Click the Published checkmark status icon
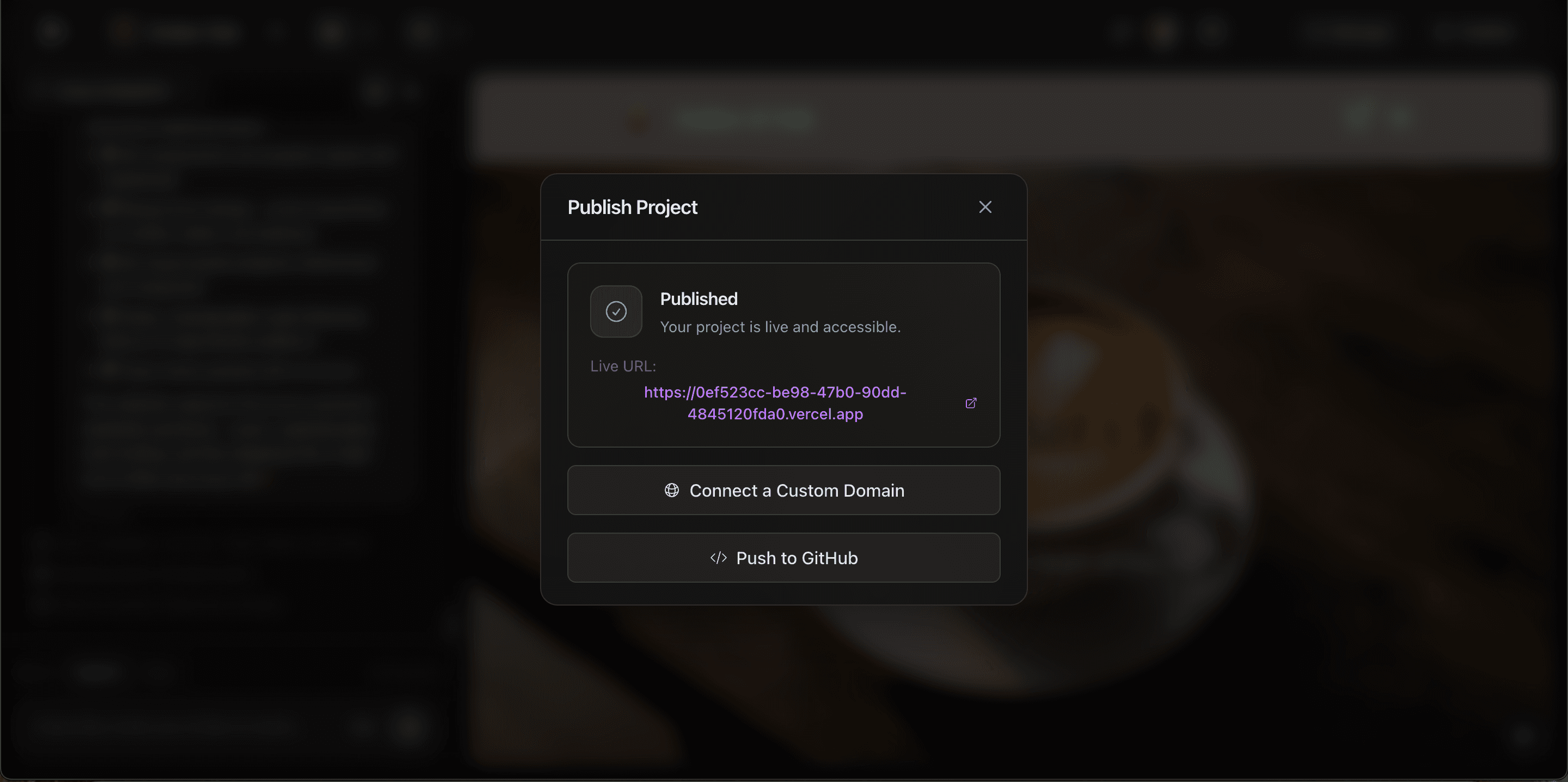 click(x=616, y=311)
